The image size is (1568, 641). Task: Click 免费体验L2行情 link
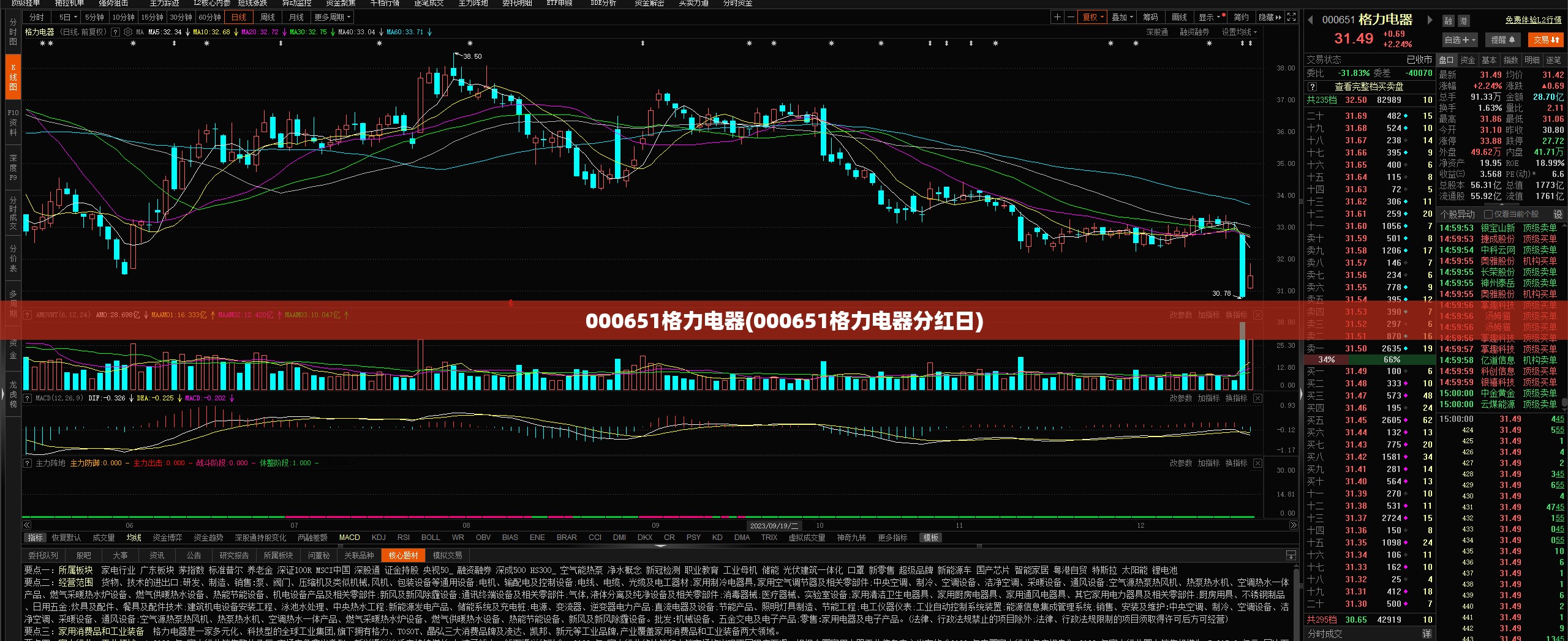[x=1533, y=20]
